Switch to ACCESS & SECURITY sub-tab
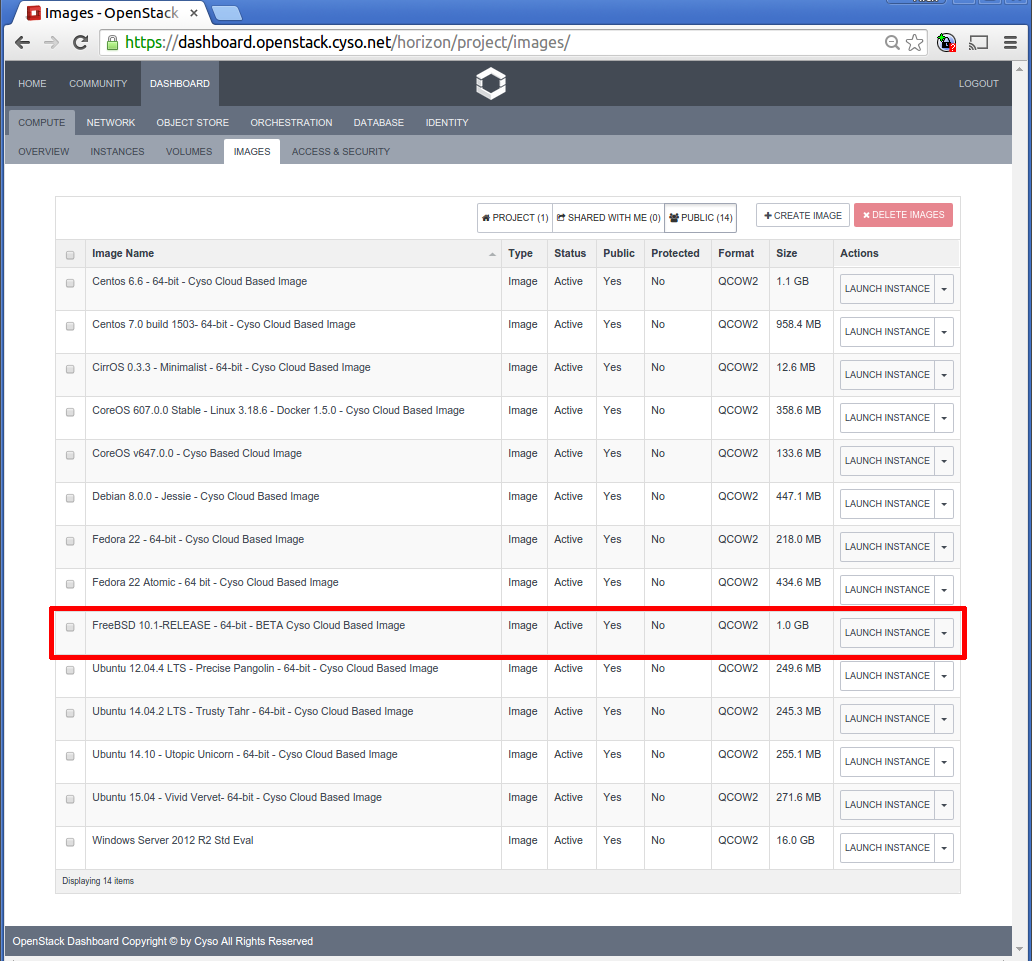Image resolution: width=1032 pixels, height=961 pixels. pyautogui.click(x=341, y=151)
